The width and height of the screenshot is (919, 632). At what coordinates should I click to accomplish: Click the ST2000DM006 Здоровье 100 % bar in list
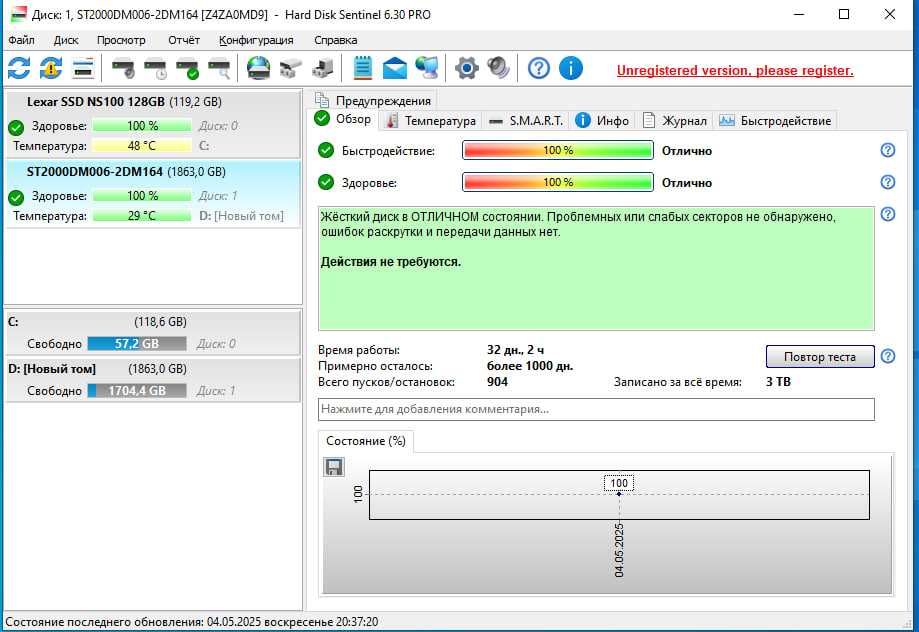pos(142,196)
